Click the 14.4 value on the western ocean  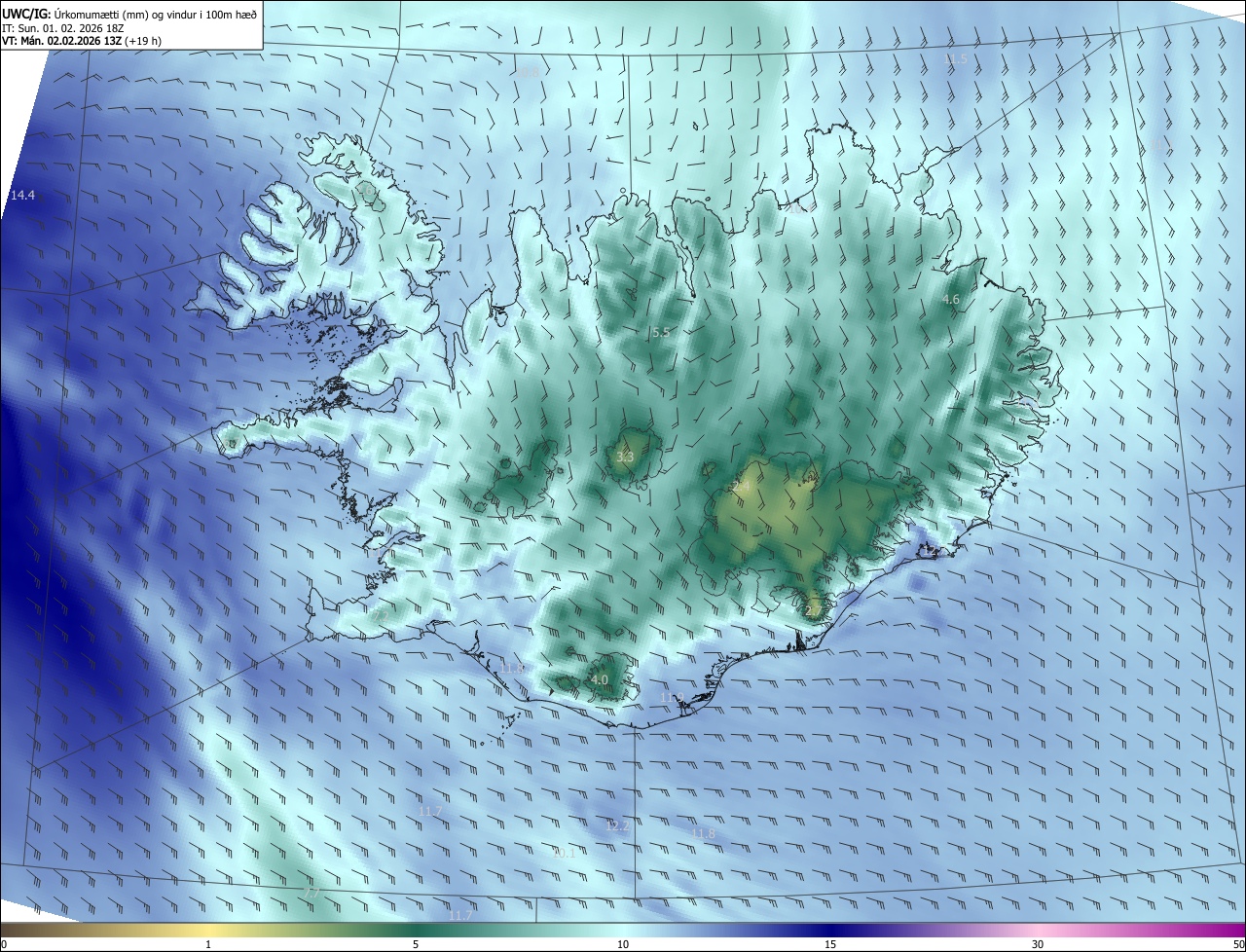(x=22, y=196)
